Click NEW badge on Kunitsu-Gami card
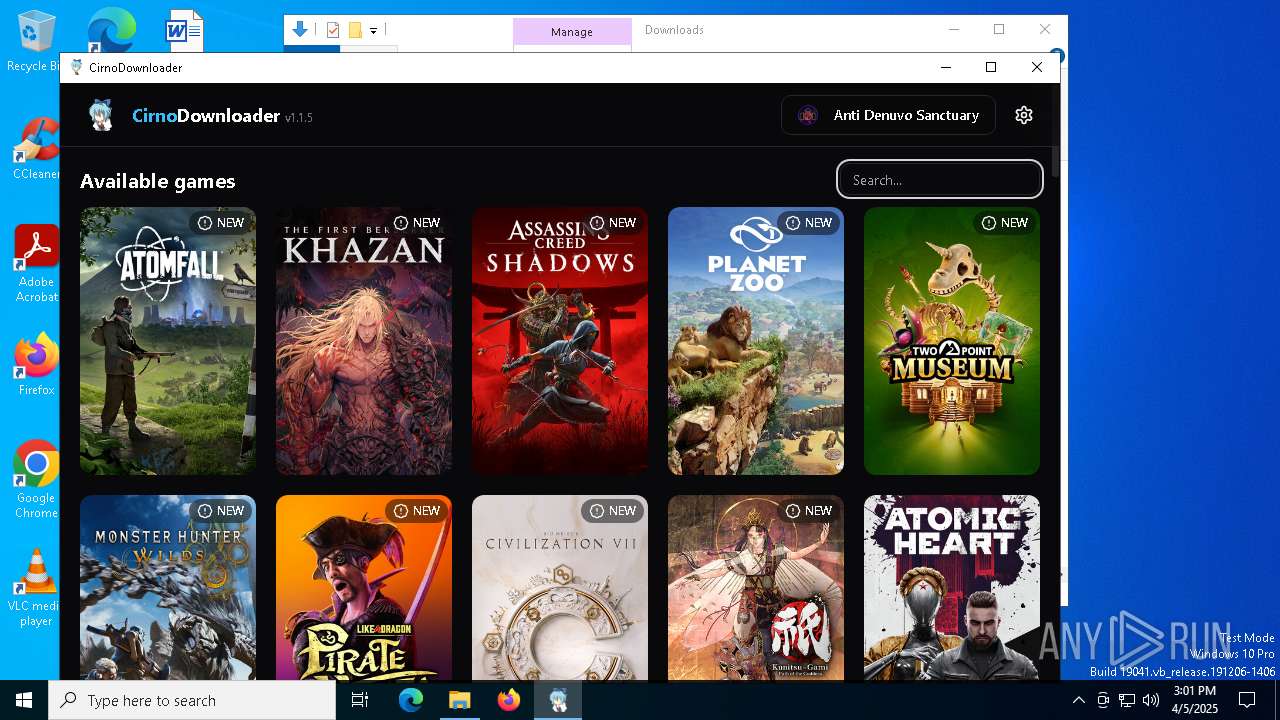Image resolution: width=1280 pixels, height=720 pixels. click(x=809, y=511)
